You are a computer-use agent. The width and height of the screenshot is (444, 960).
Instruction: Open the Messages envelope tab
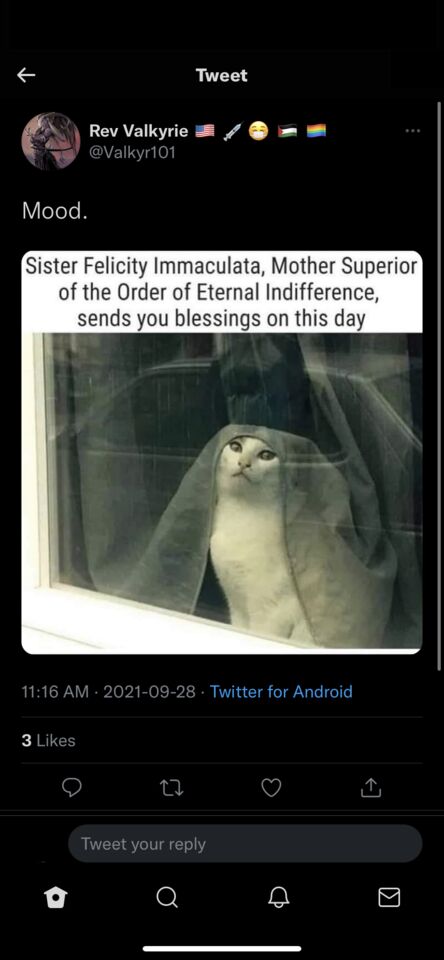(x=389, y=898)
